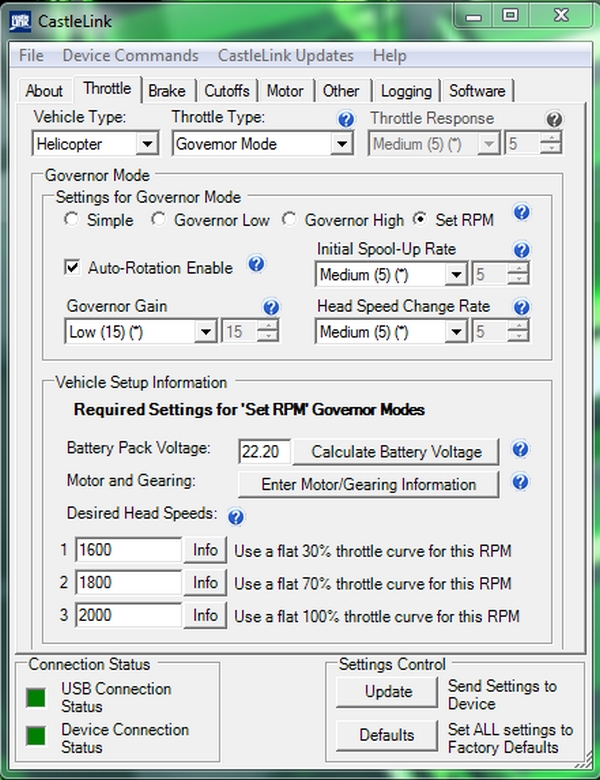Click the Throttle Response help icon
Viewport: 600px width, 780px height.
(x=554, y=119)
